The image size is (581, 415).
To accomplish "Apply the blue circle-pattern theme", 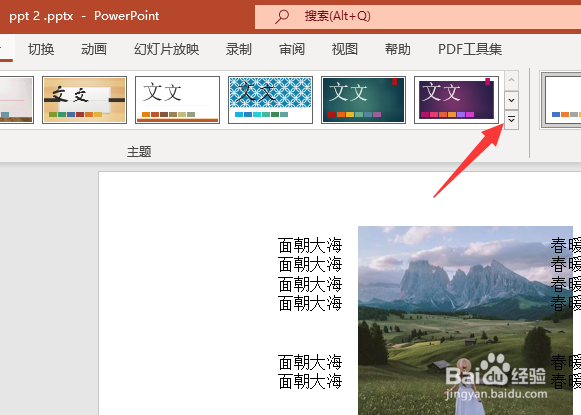I will pyautogui.click(x=270, y=100).
